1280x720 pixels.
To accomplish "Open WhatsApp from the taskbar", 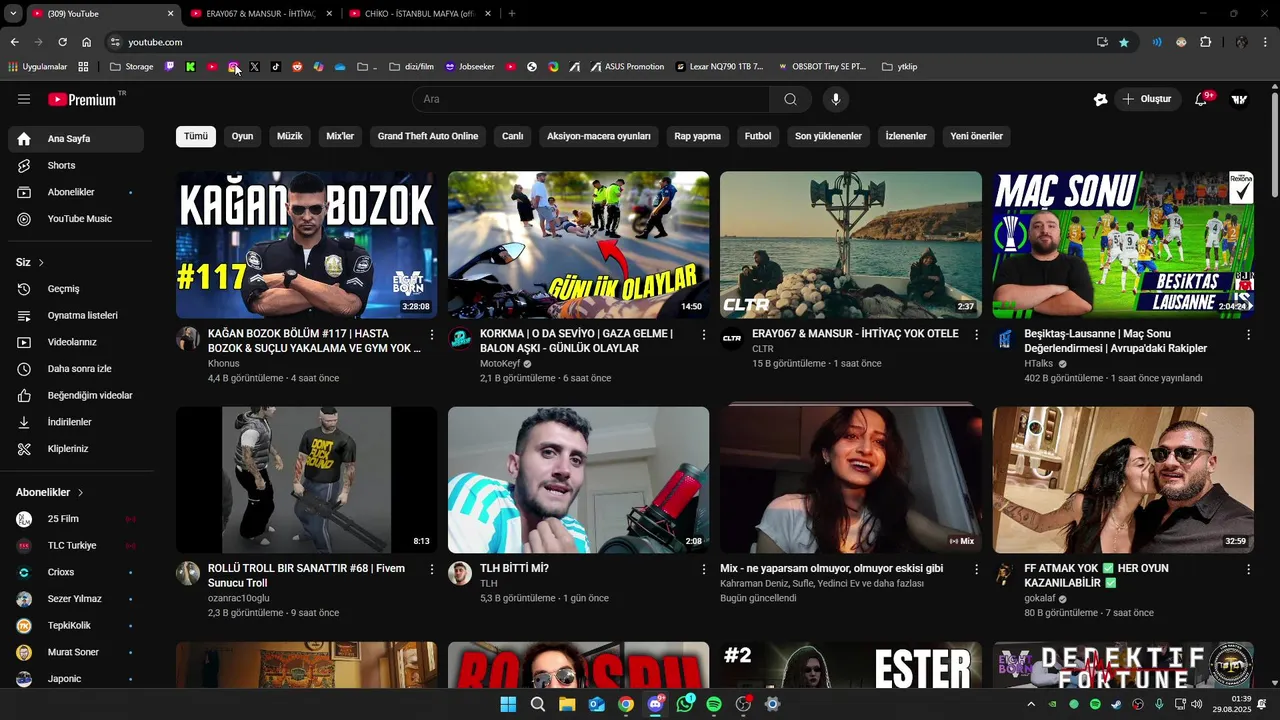I will coord(685,704).
